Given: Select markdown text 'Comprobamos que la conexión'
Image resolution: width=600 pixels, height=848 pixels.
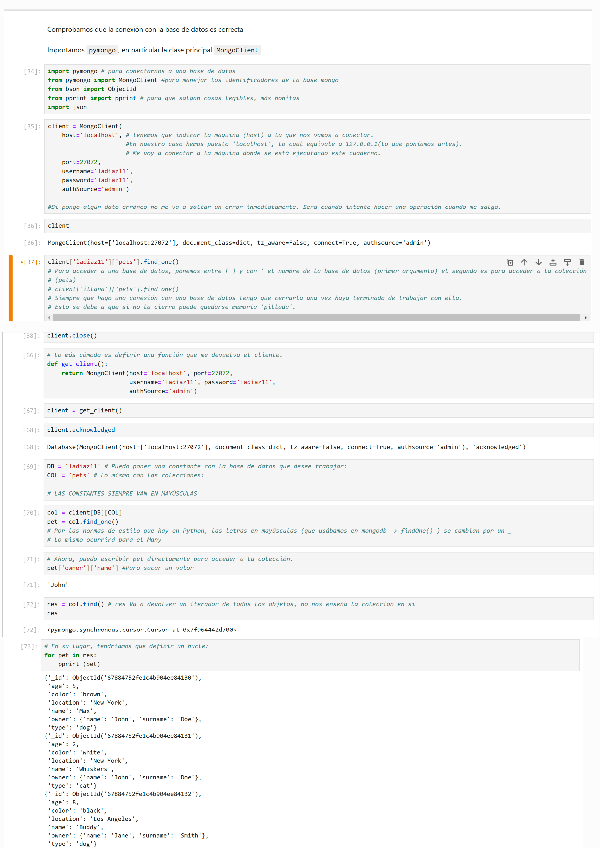Looking at the screenshot, I should click(x=150, y=31).
